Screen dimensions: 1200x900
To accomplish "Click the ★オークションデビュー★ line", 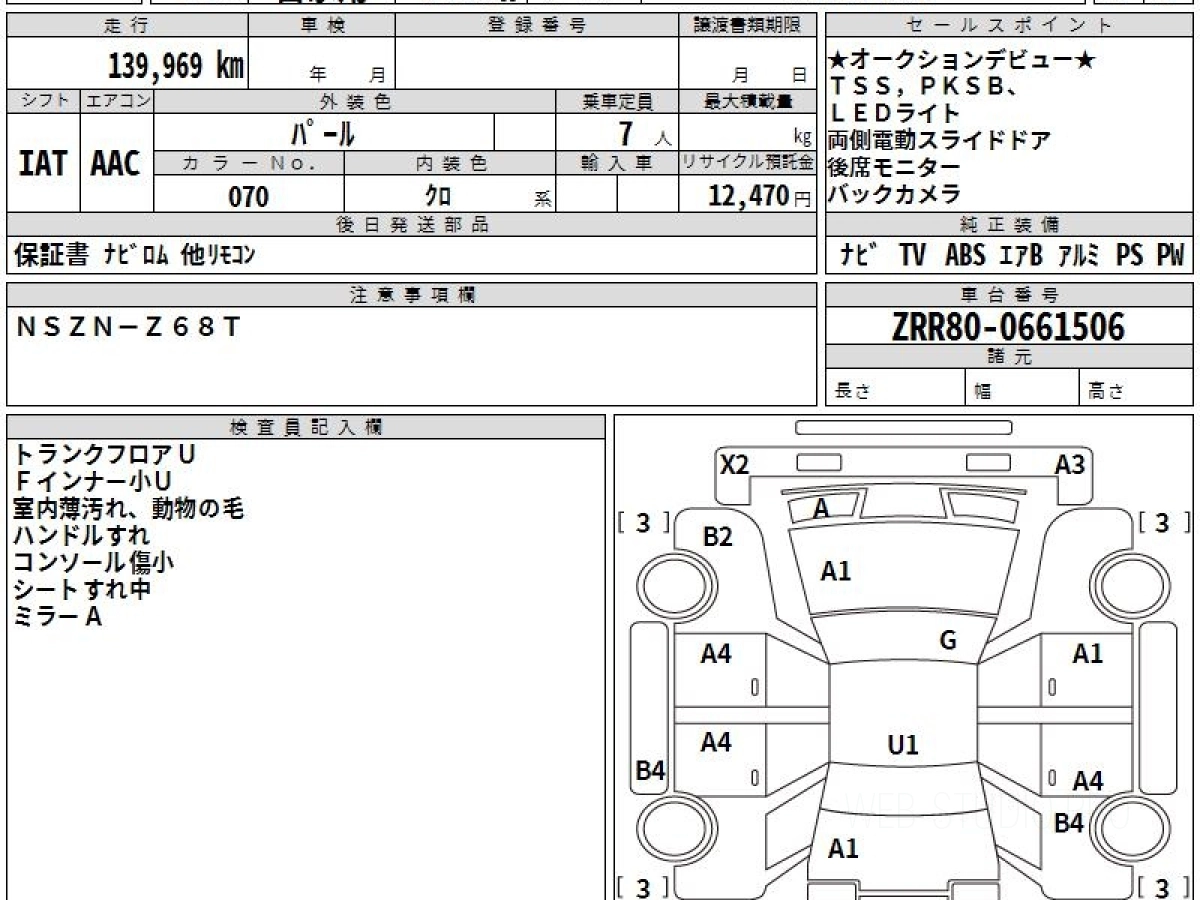I will click(x=962, y=60).
